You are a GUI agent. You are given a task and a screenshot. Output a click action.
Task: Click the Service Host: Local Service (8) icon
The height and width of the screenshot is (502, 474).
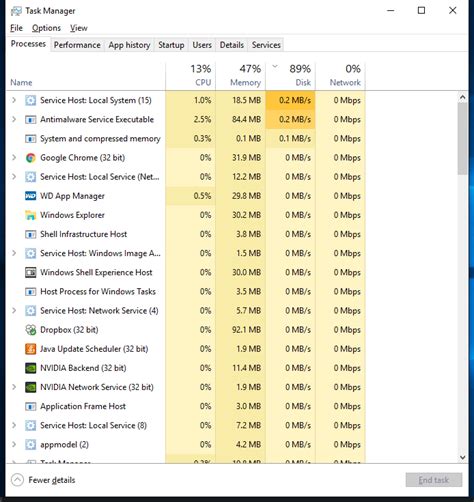click(x=30, y=425)
